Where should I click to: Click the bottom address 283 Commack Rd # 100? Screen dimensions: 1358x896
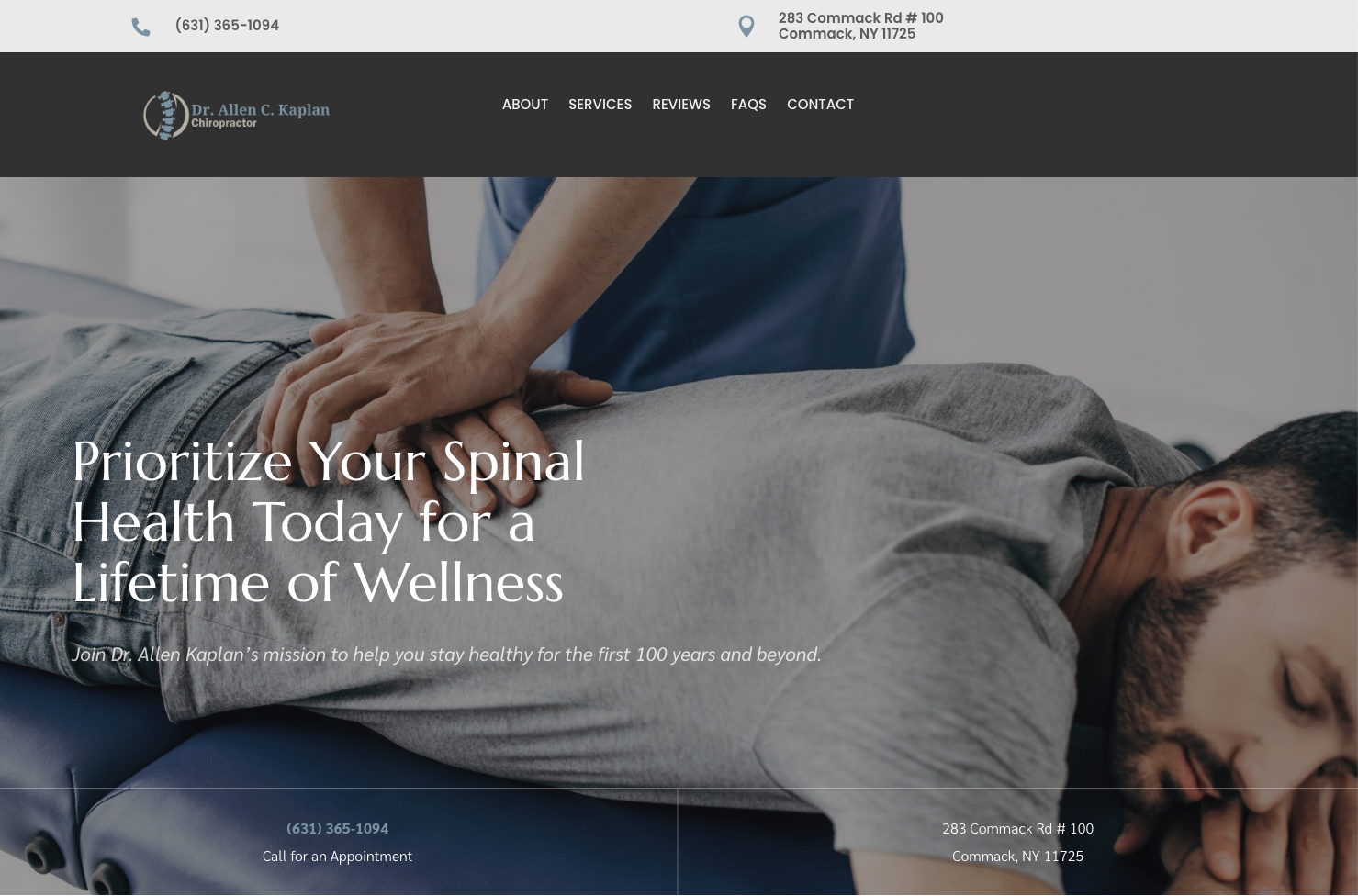tap(1017, 828)
